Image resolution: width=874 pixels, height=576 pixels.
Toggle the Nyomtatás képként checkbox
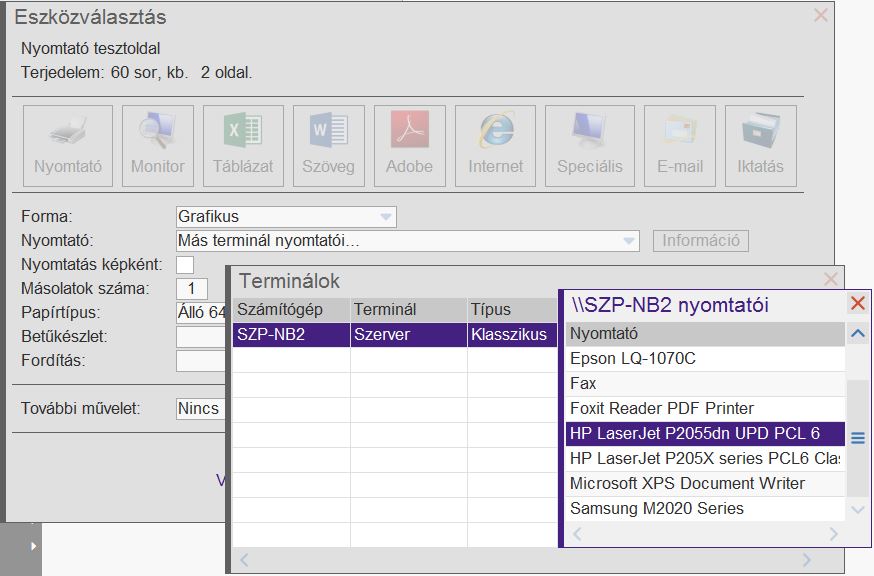185,264
